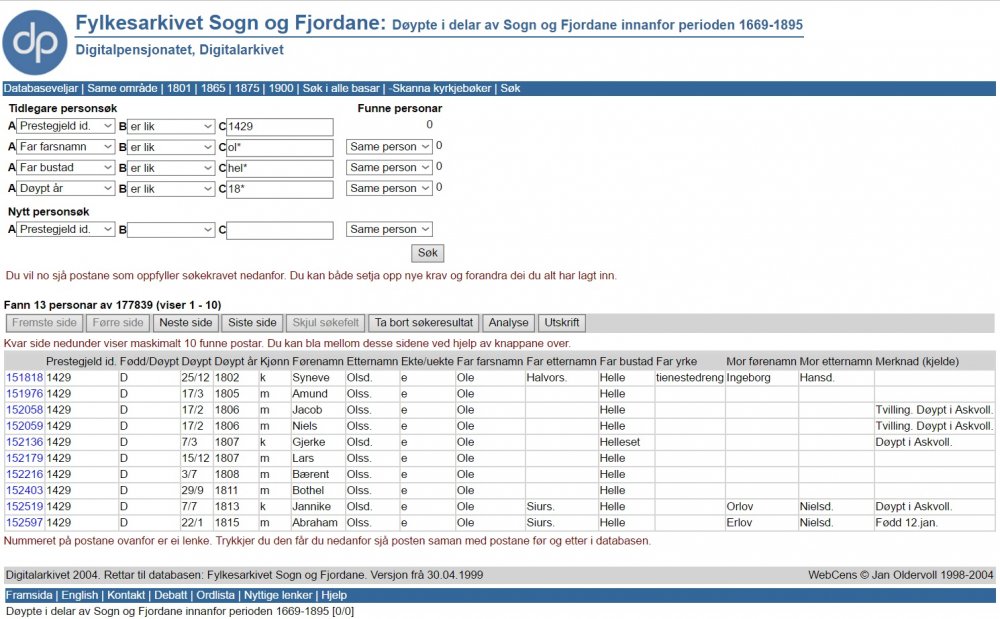Open the 'Skanna kyrkjebøker' menu link
Image resolution: width=1000 pixels, height=619 pixels.
(x=441, y=88)
